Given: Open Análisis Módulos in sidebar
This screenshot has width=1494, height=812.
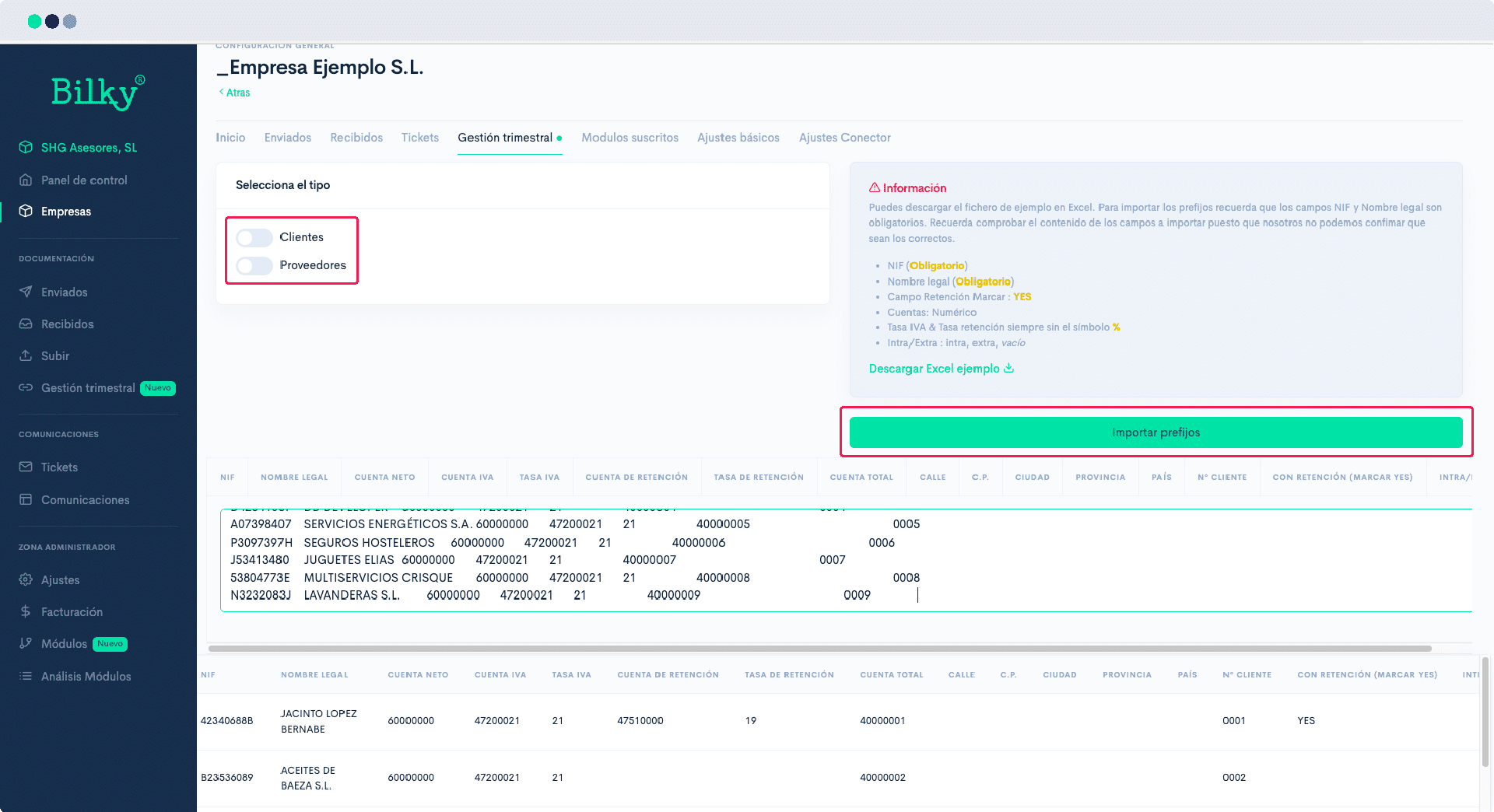Looking at the screenshot, I should 86,677.
